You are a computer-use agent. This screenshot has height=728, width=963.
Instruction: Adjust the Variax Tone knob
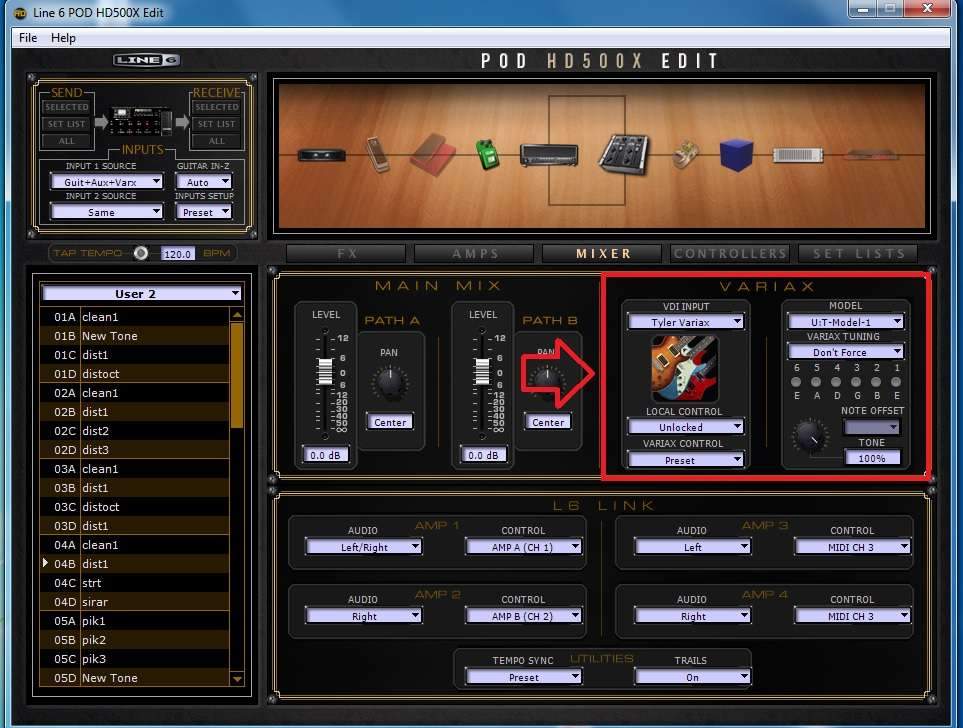(x=810, y=436)
